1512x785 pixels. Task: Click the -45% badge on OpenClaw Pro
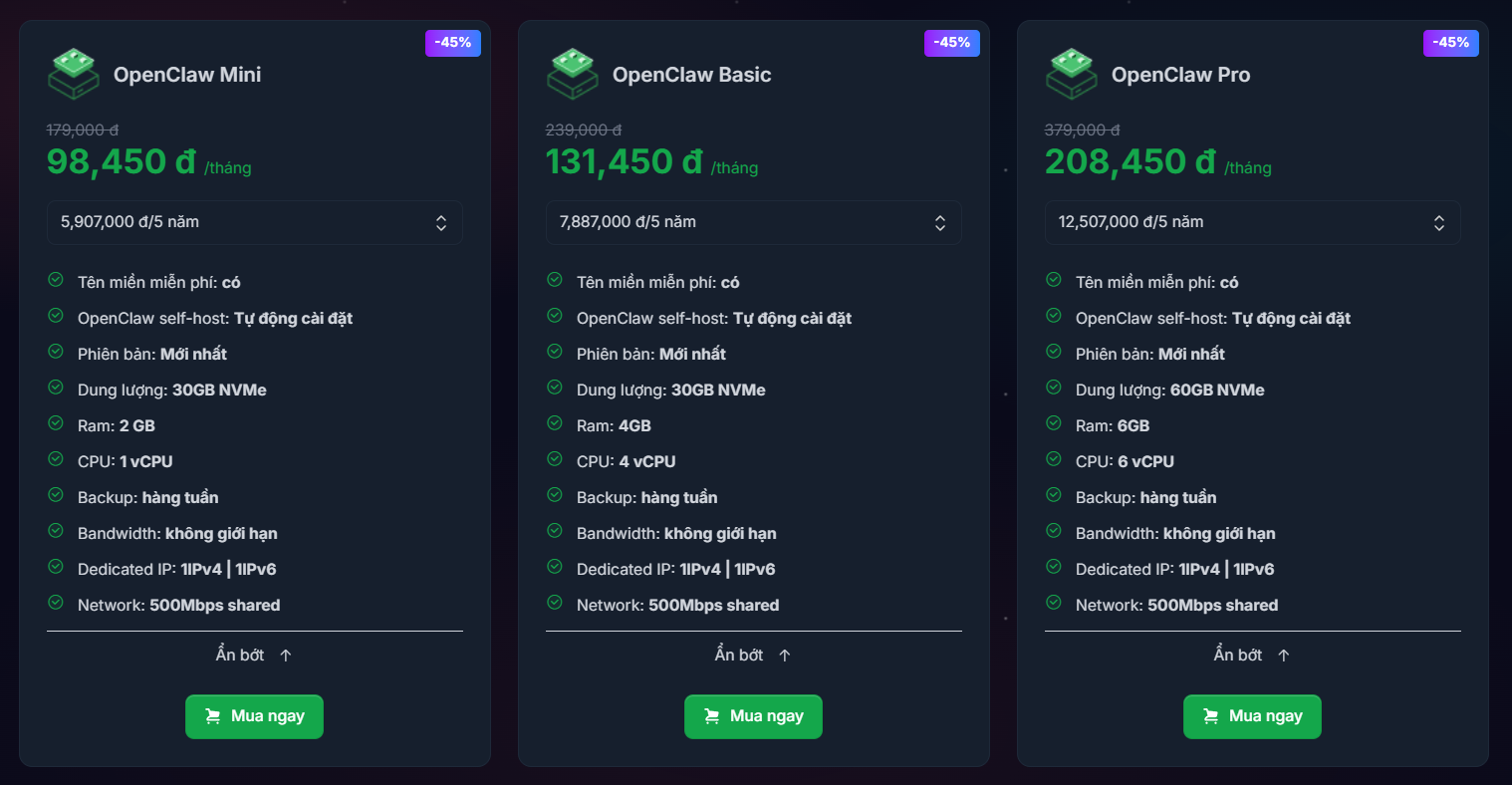point(1451,43)
